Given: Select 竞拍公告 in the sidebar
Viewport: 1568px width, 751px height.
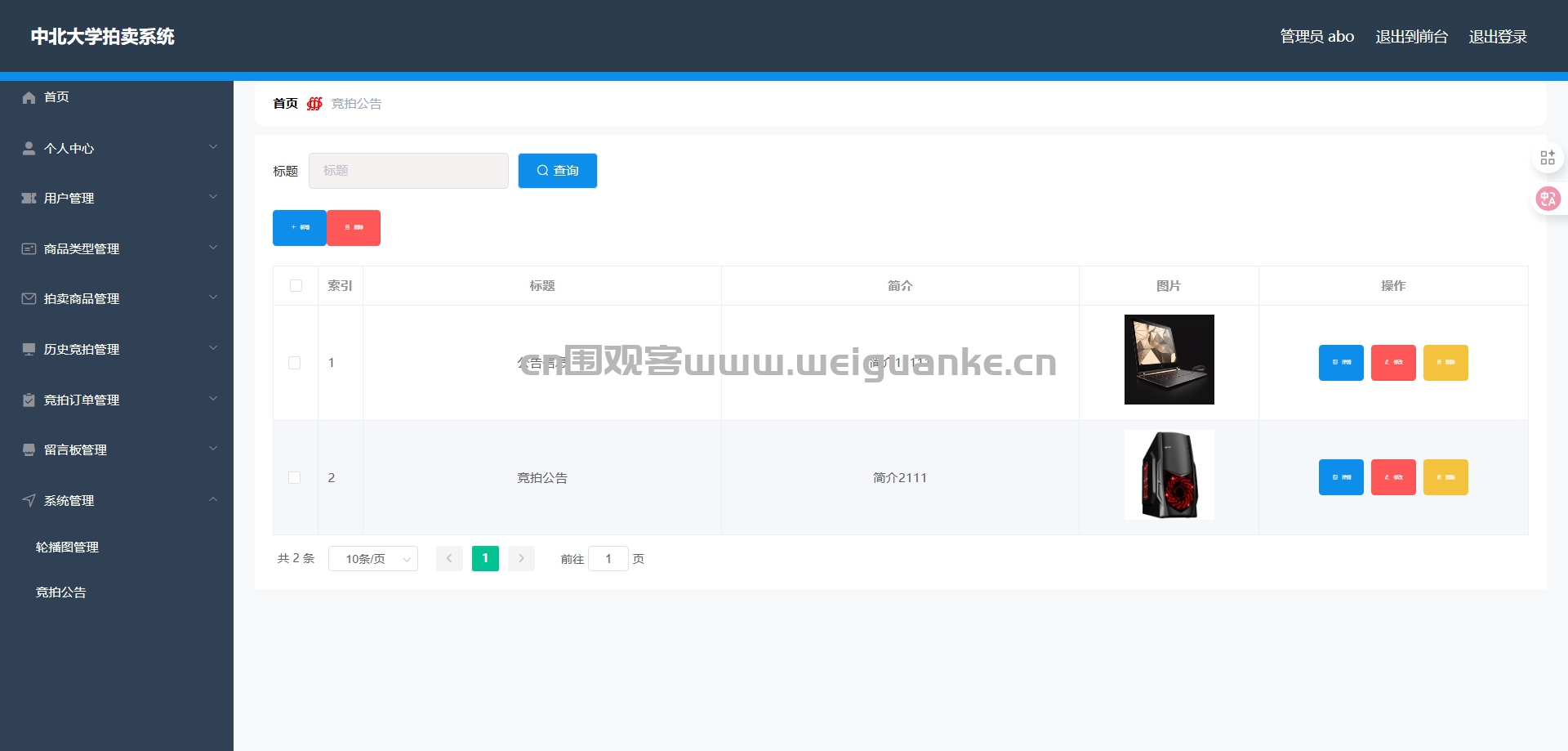Looking at the screenshot, I should (x=61, y=592).
